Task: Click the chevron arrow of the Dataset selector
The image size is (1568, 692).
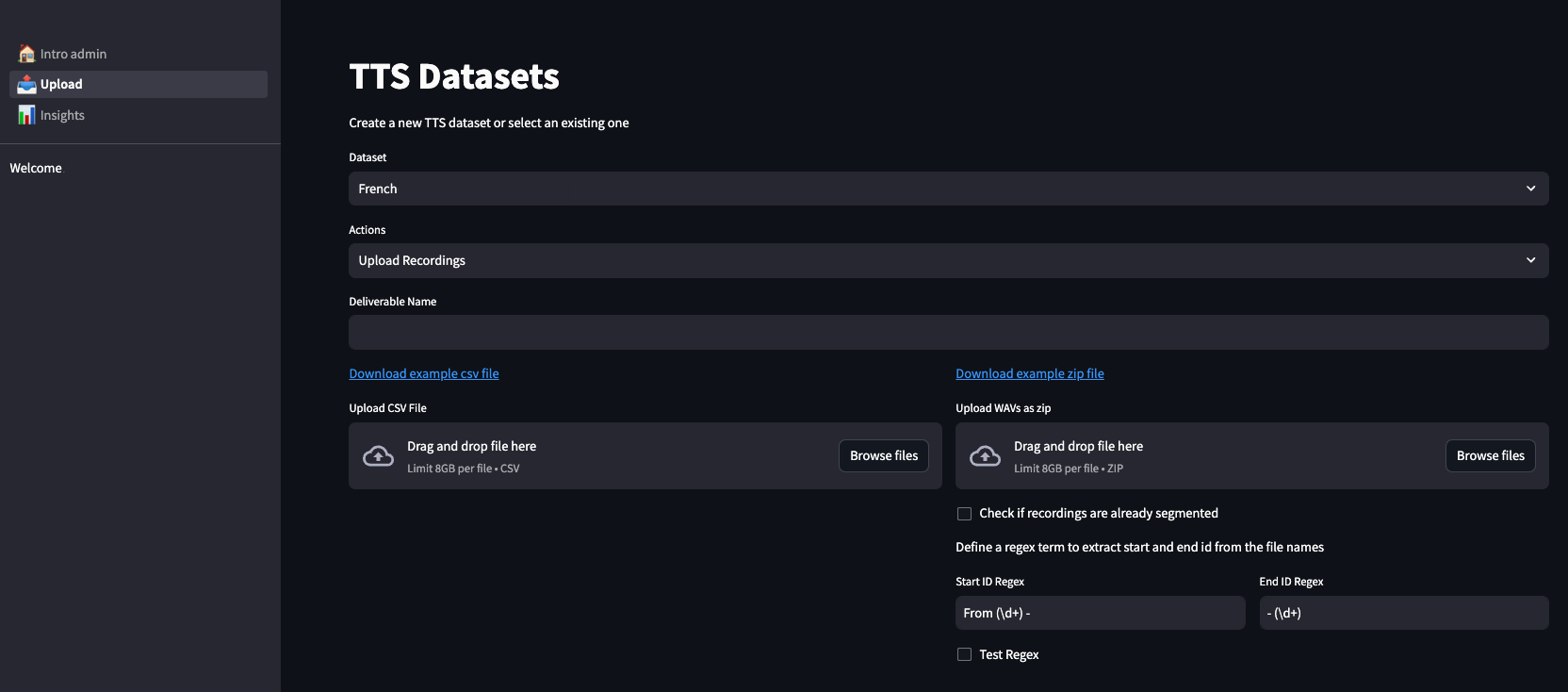Action: pyautogui.click(x=1530, y=189)
